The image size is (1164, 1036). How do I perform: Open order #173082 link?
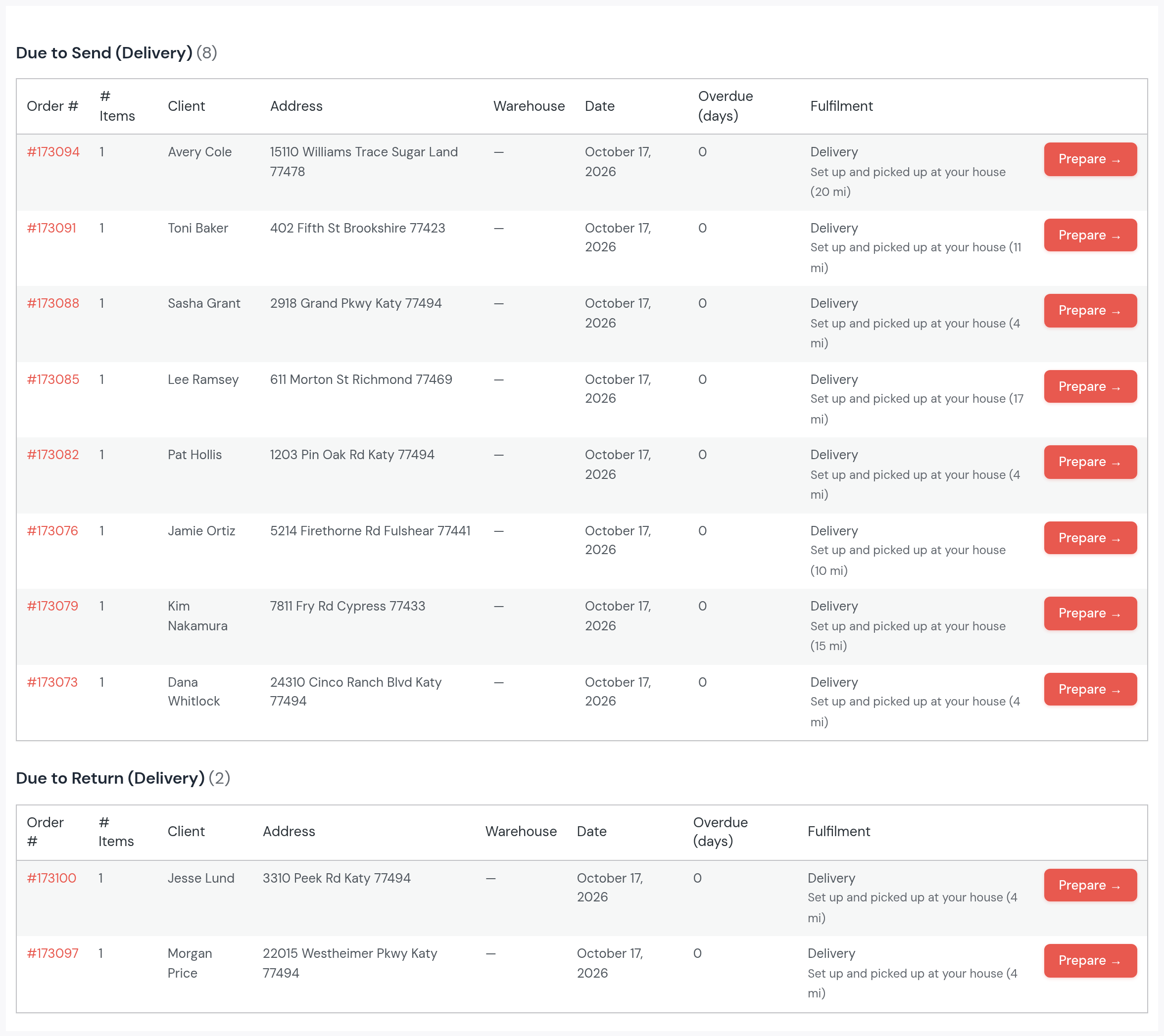[53, 455]
